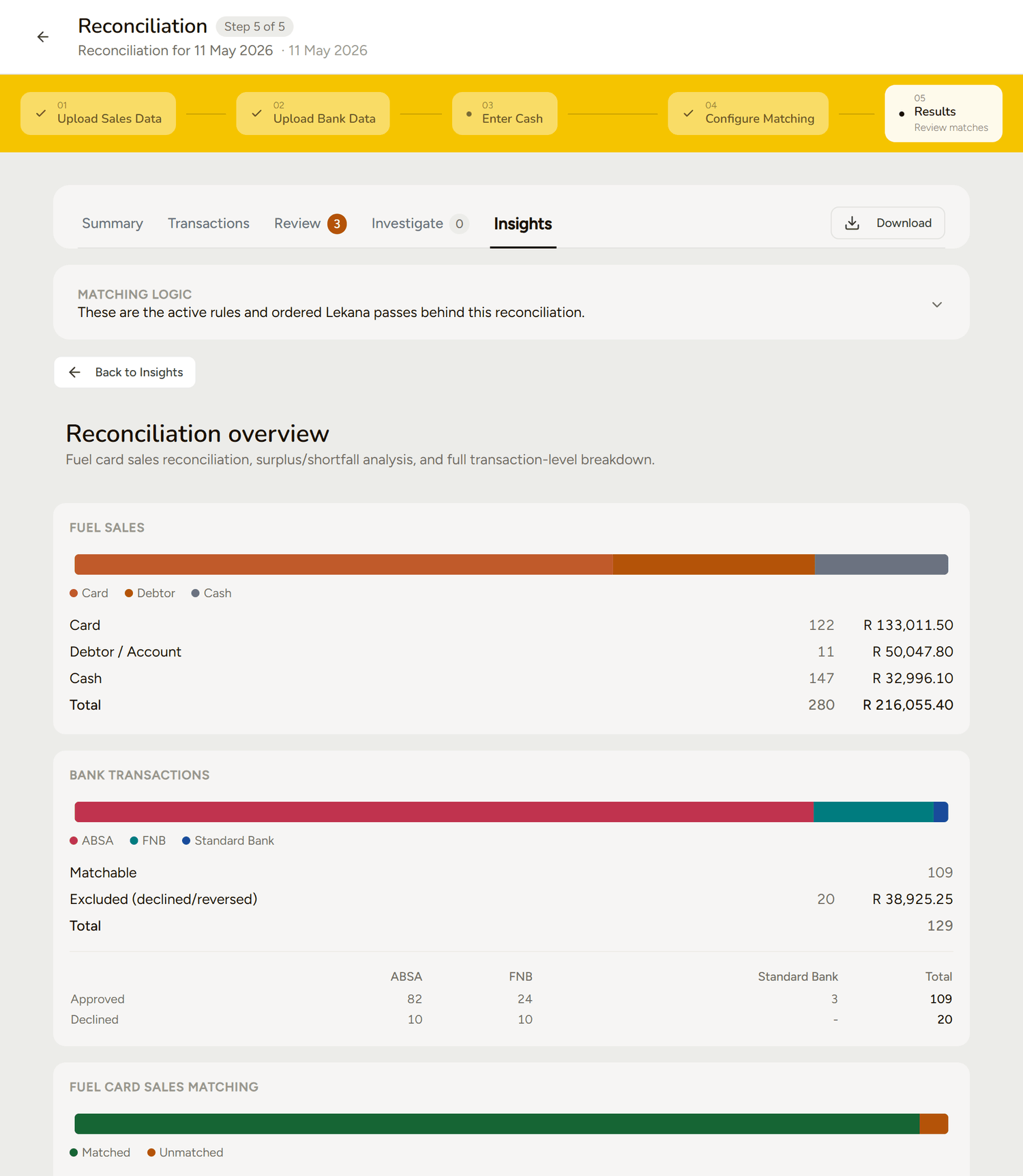Click the Card segment of Fuel Sales bar
The image size is (1023, 1176).
(344, 564)
